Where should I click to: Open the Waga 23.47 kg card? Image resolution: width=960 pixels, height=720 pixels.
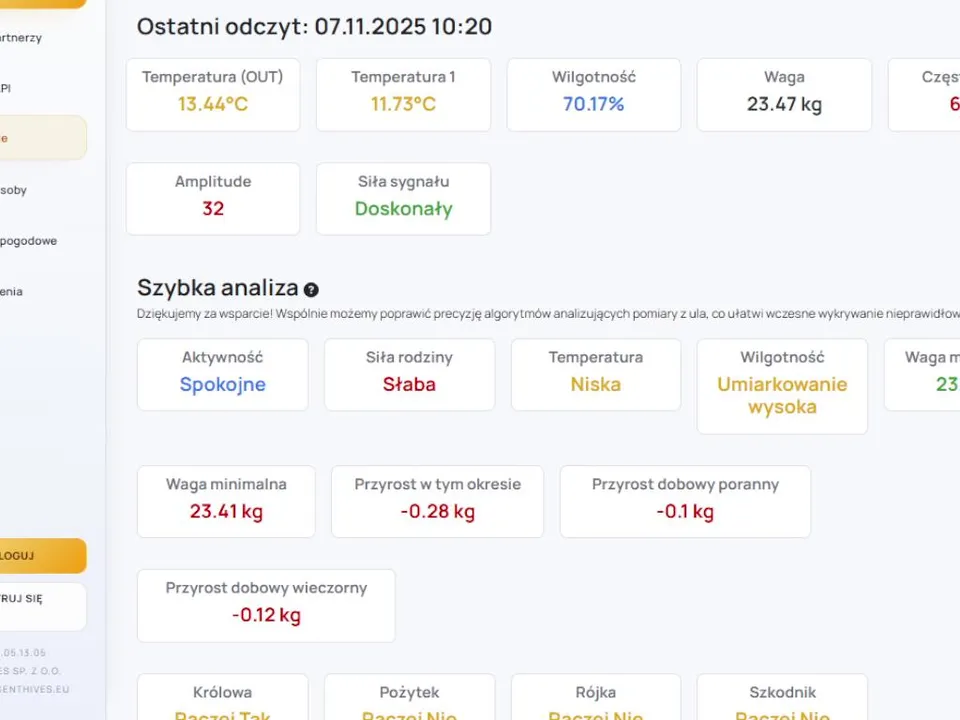click(784, 94)
